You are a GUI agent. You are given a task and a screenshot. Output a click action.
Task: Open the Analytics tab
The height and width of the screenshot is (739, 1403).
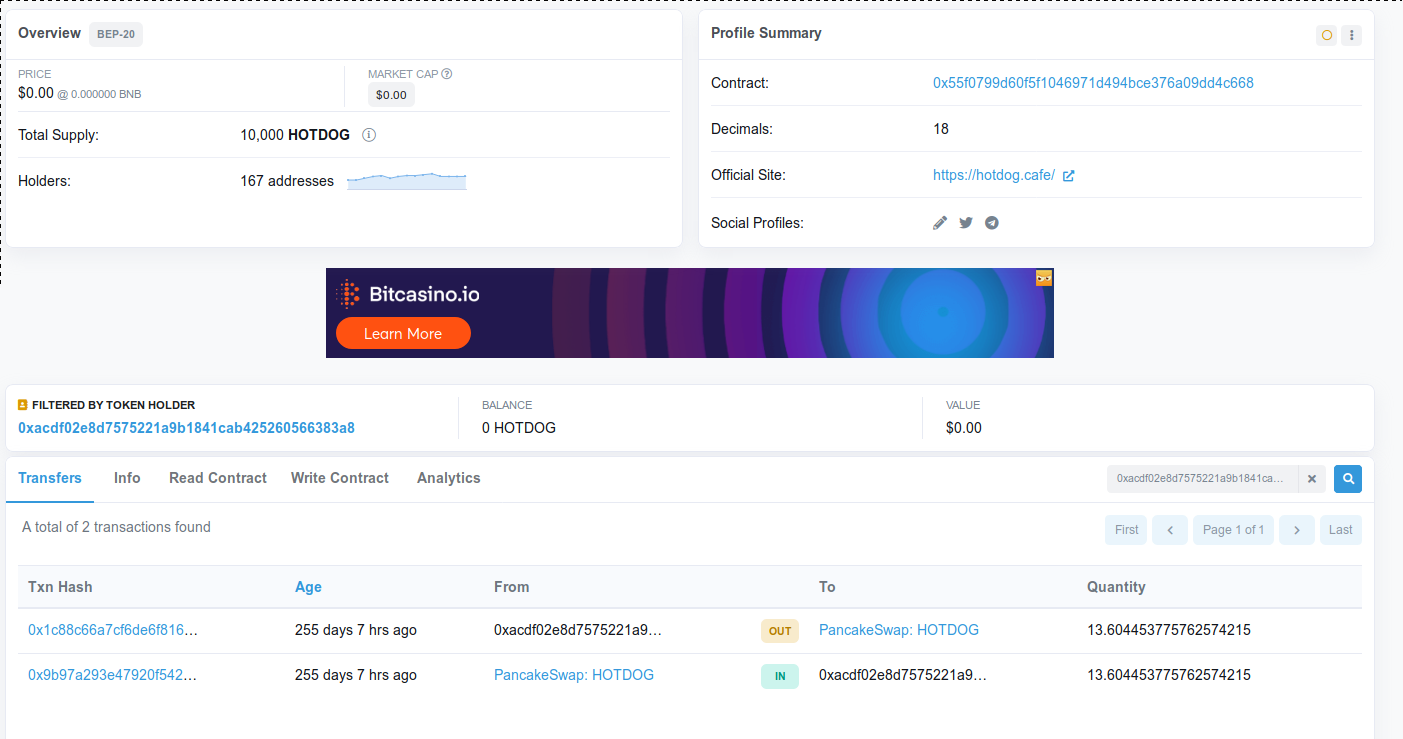pos(449,478)
